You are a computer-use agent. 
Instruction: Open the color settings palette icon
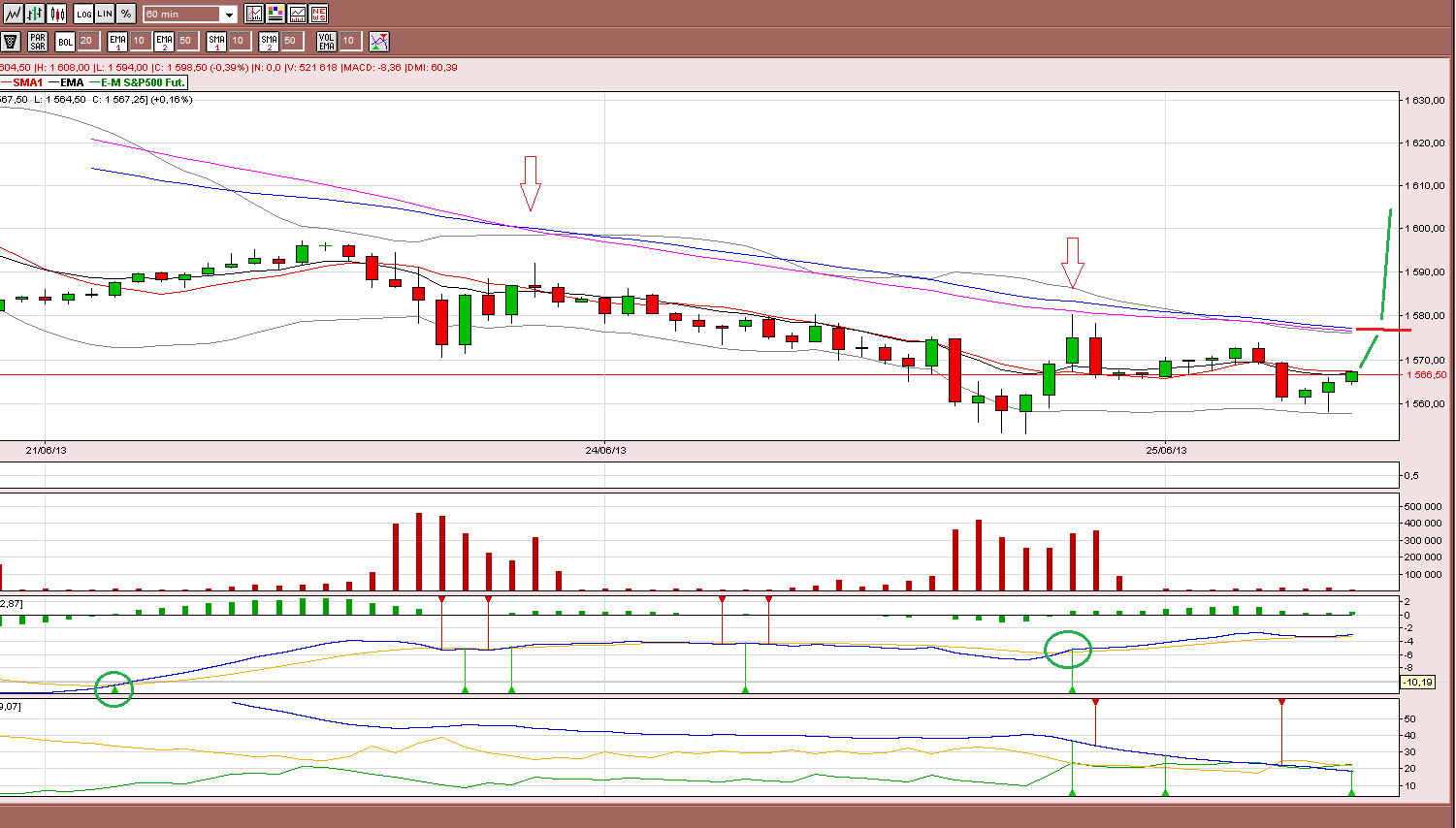(275, 14)
